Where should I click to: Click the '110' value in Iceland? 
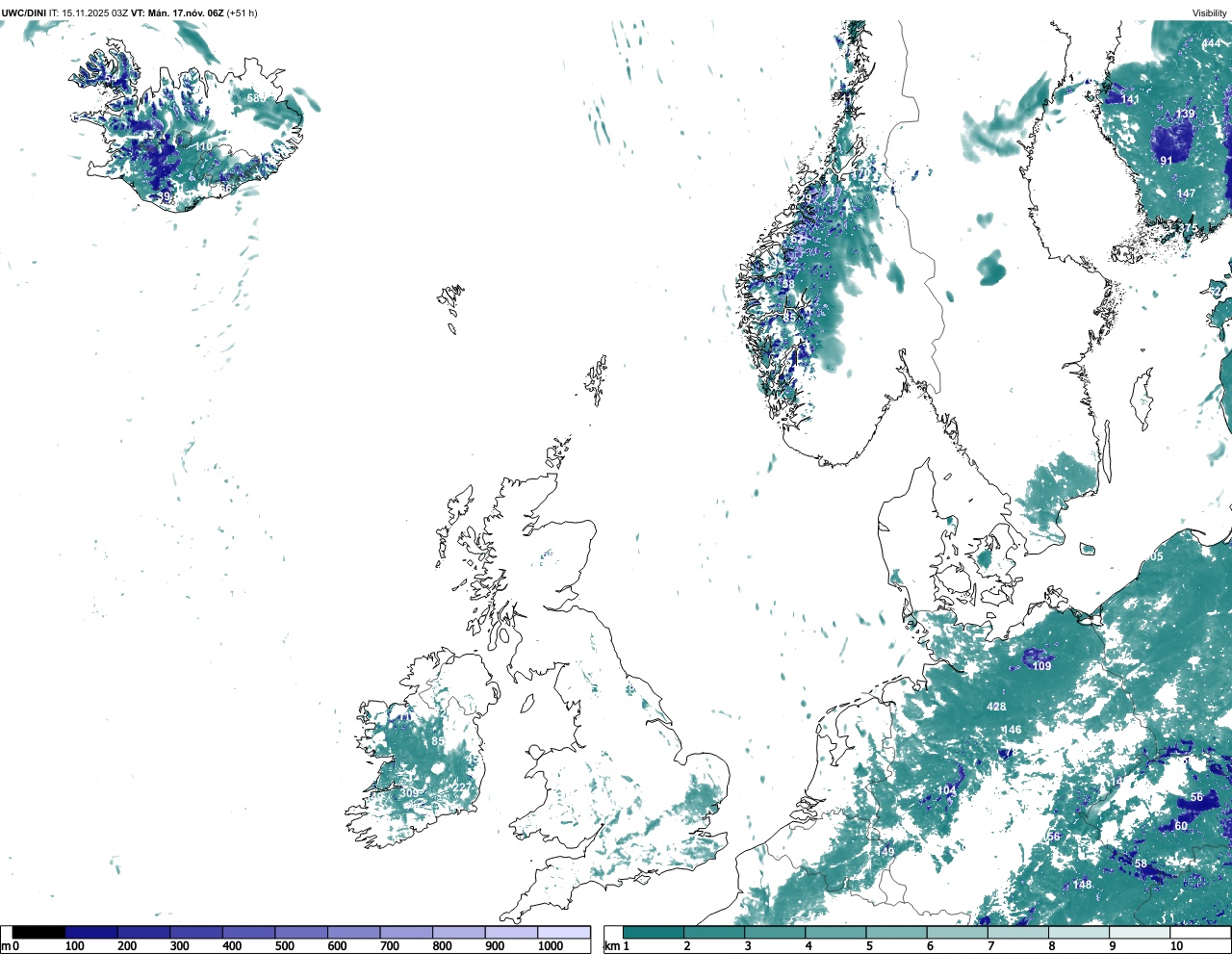click(x=203, y=146)
